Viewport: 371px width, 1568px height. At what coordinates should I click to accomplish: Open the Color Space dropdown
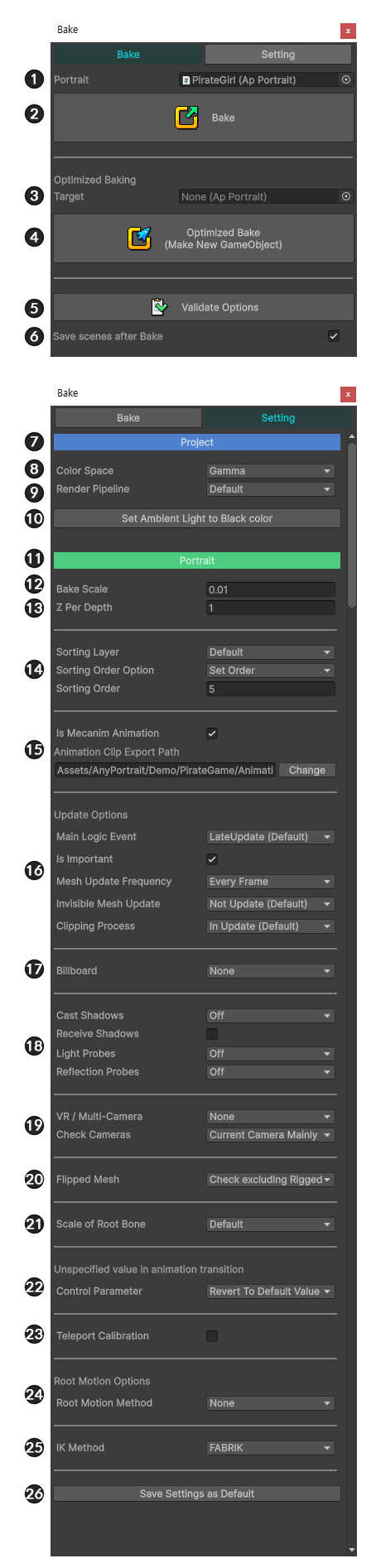pos(271,471)
